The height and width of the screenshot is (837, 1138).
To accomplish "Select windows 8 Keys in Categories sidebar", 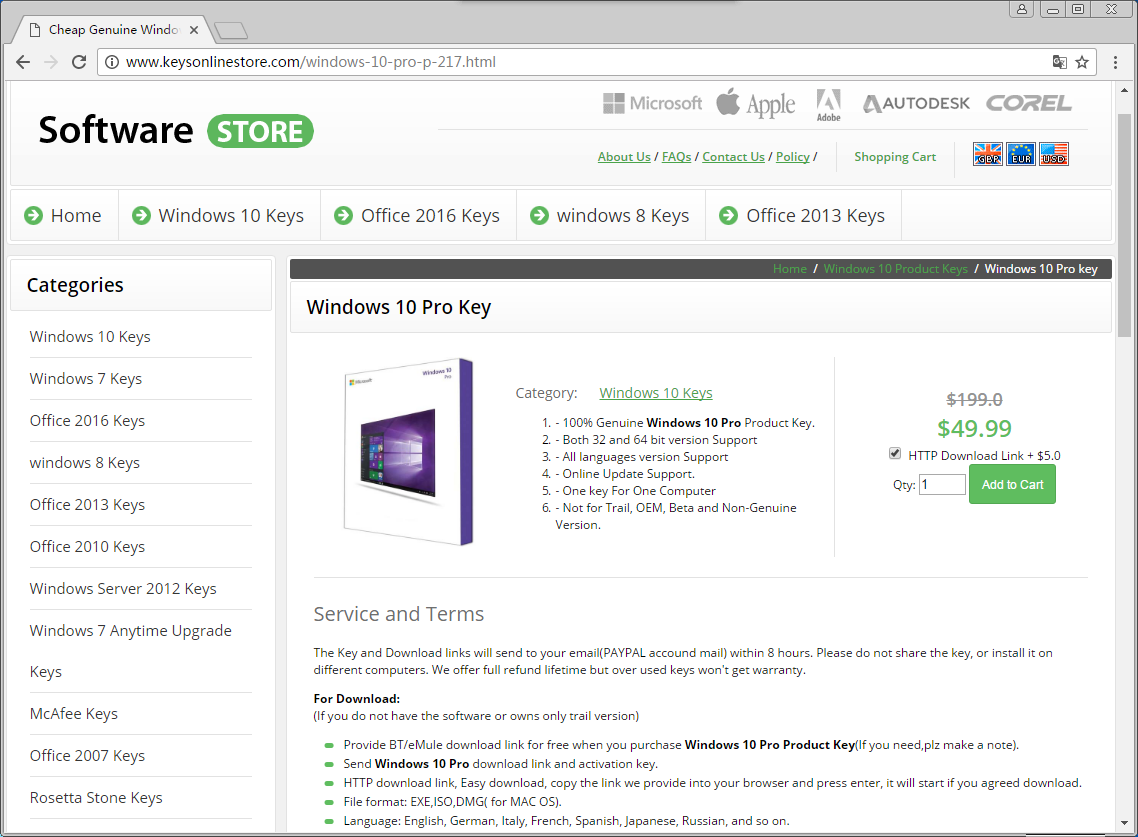I will pos(84,463).
